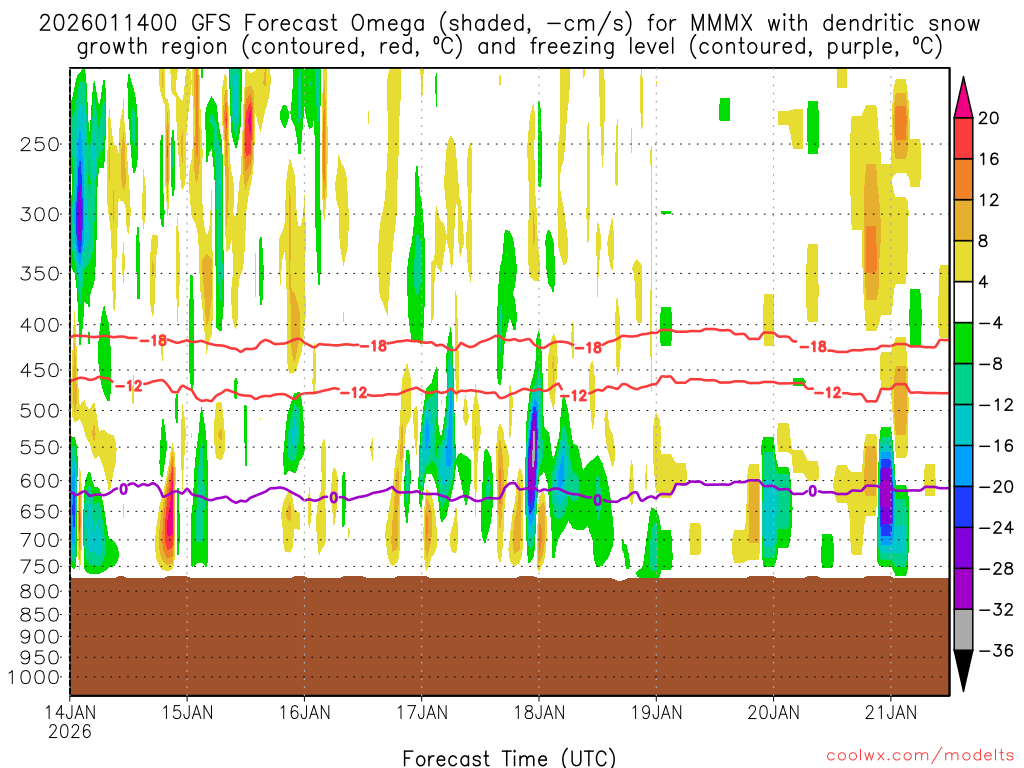Click the colorbar value label 8
The height and width of the screenshot is (768, 1024).
984,242
